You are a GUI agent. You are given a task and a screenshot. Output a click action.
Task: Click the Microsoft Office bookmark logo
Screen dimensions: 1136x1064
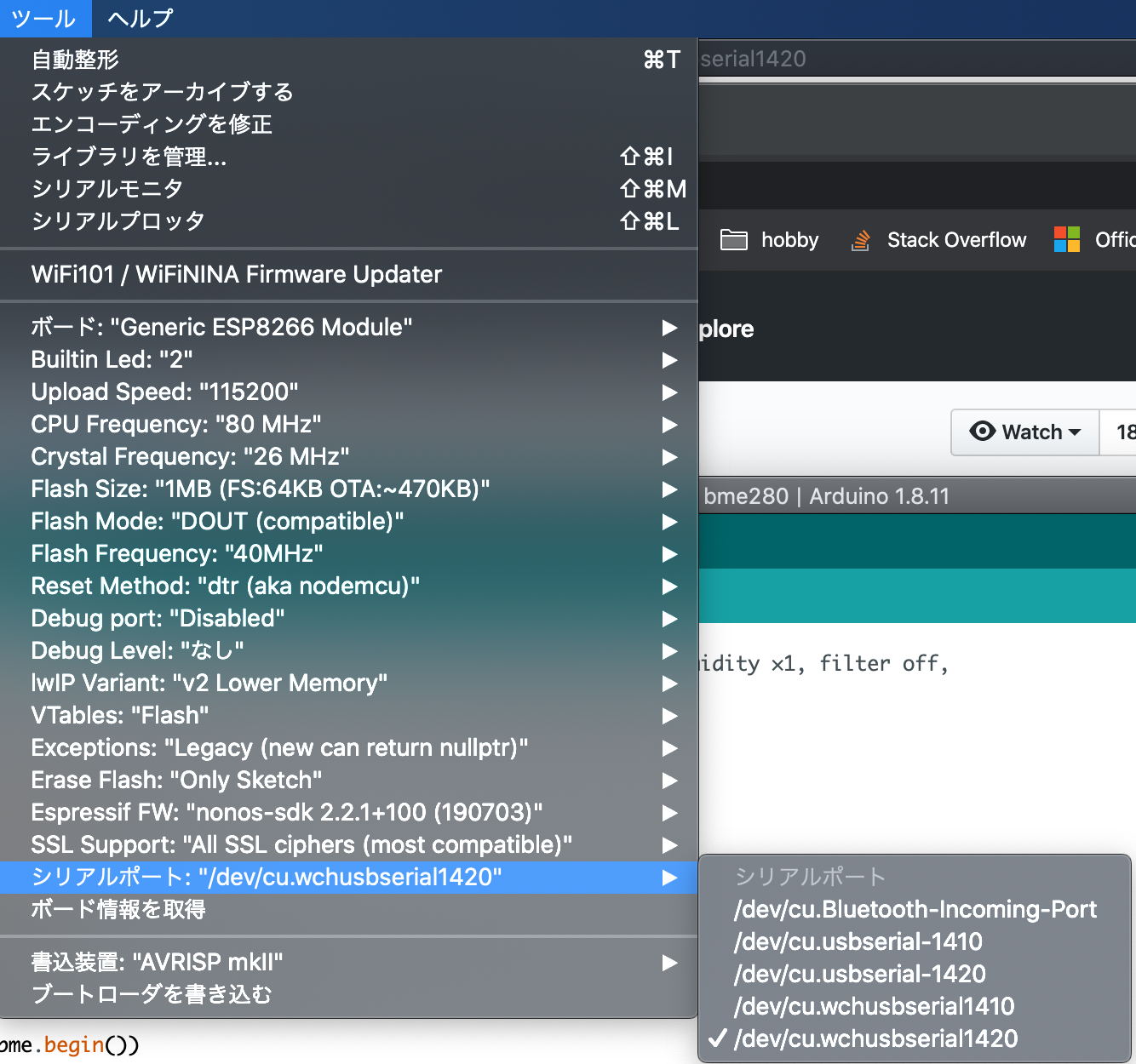(1066, 240)
